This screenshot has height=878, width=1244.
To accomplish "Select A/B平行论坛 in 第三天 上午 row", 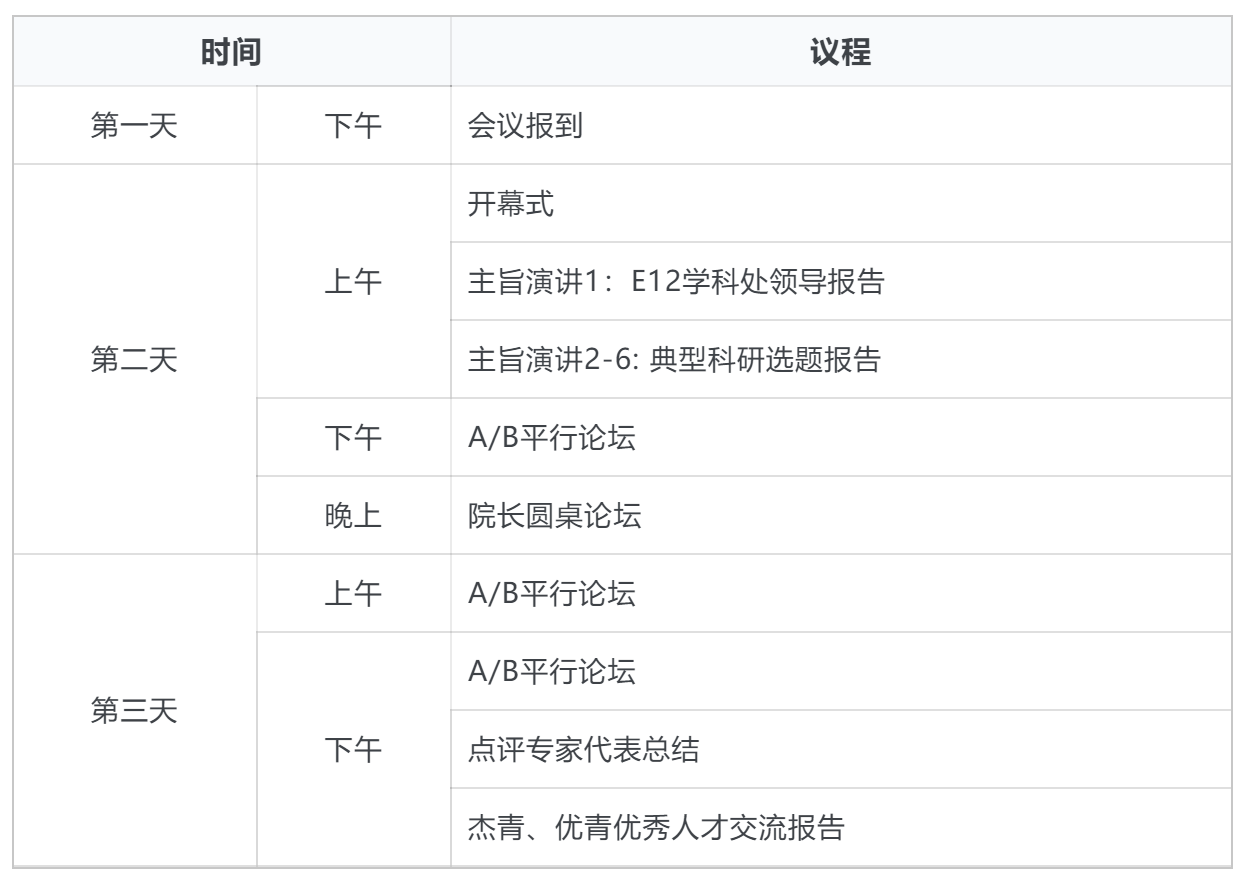I will (x=552, y=593).
